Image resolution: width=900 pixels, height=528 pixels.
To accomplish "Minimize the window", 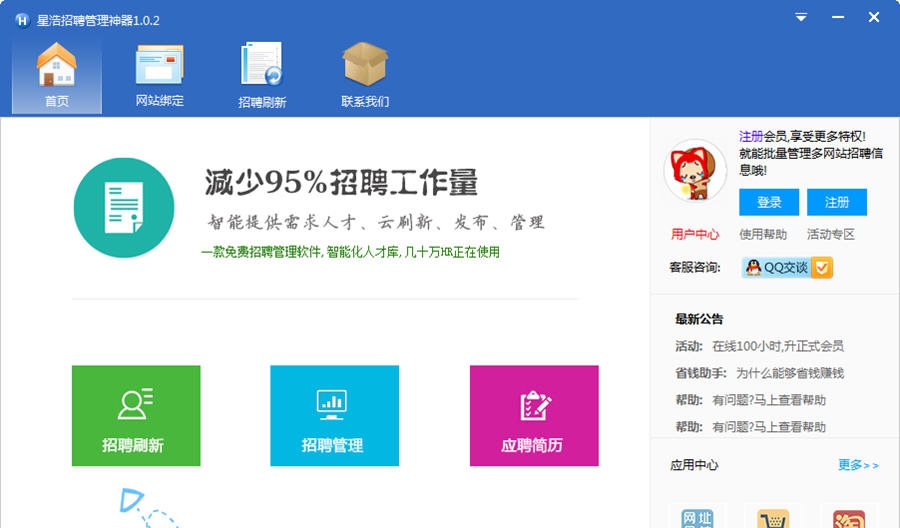I will tap(838, 17).
